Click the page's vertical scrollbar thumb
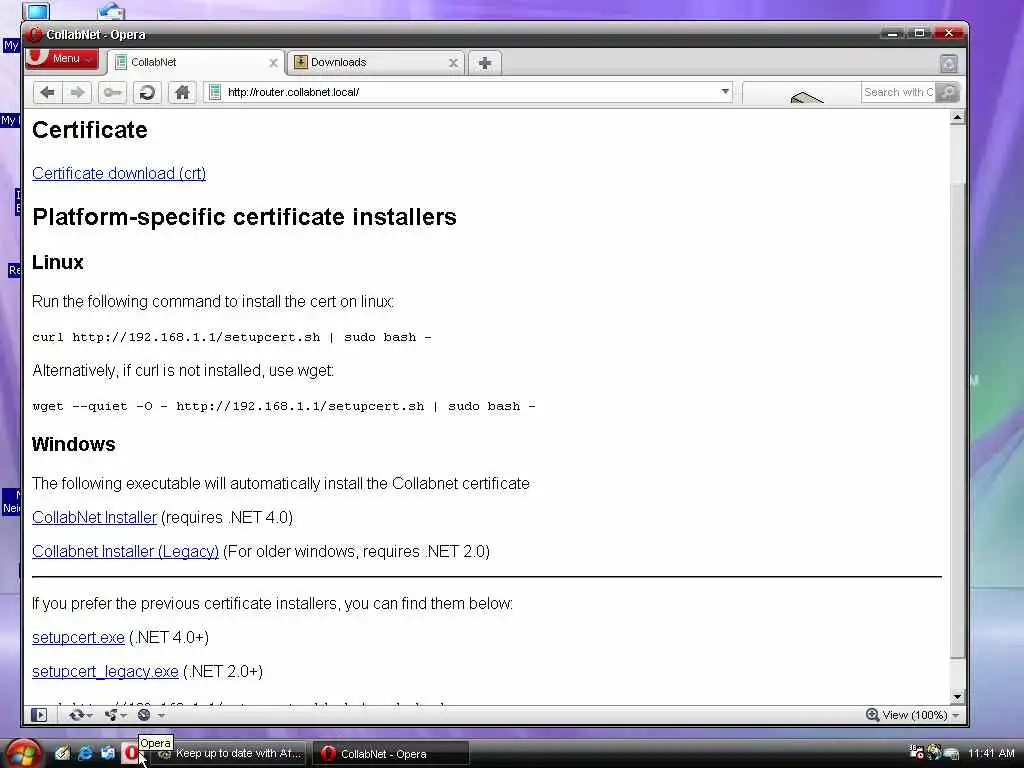The image size is (1024, 768). 957,421
